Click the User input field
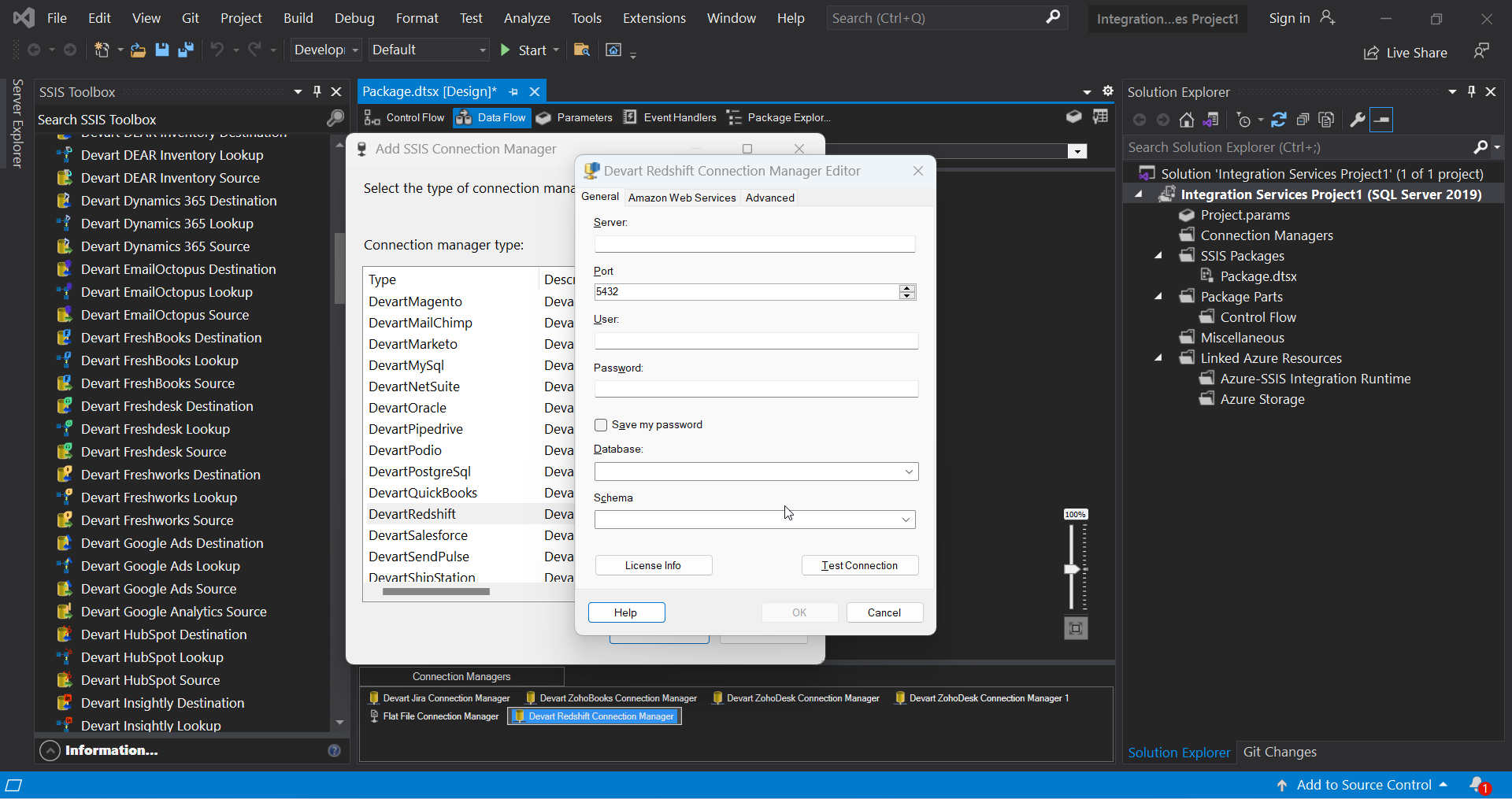The width and height of the screenshot is (1512, 799). click(756, 341)
